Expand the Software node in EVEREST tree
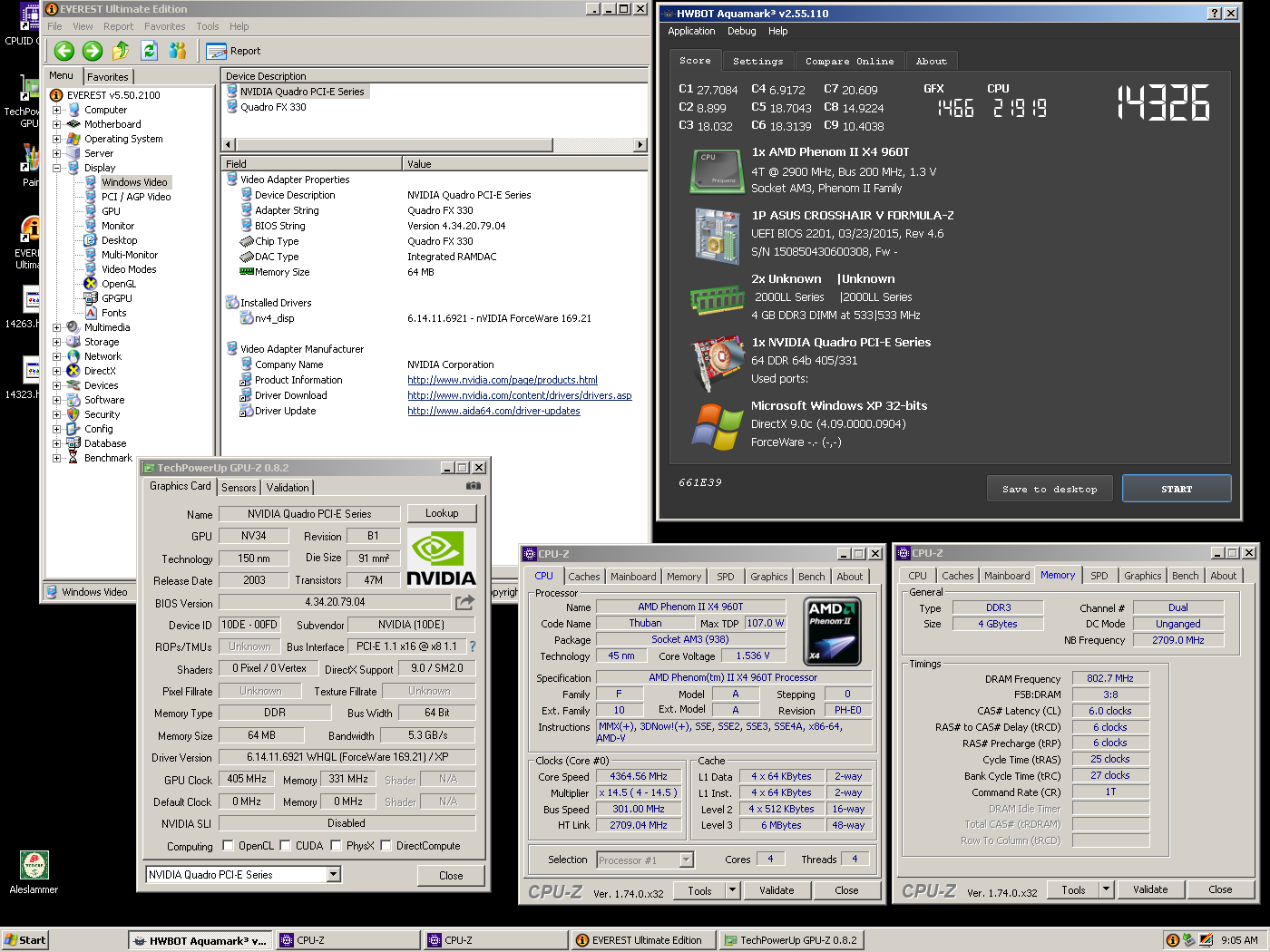Screen dimensions: 1270x952 (x=56, y=400)
